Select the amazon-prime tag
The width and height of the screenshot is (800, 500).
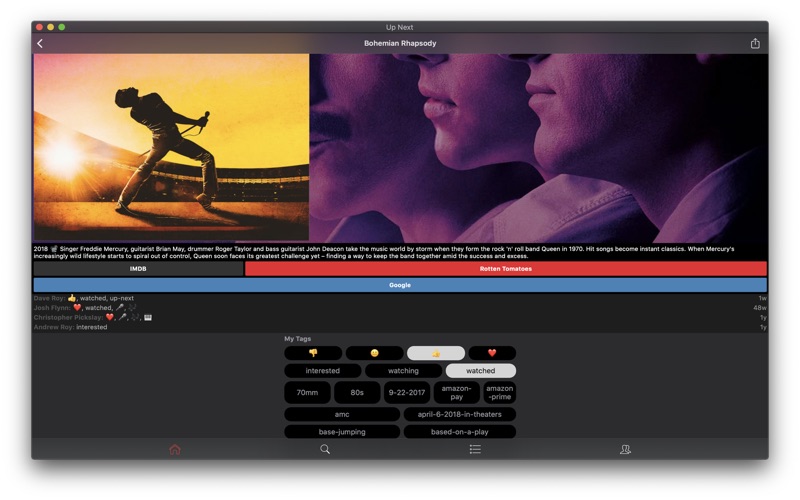tap(499, 393)
